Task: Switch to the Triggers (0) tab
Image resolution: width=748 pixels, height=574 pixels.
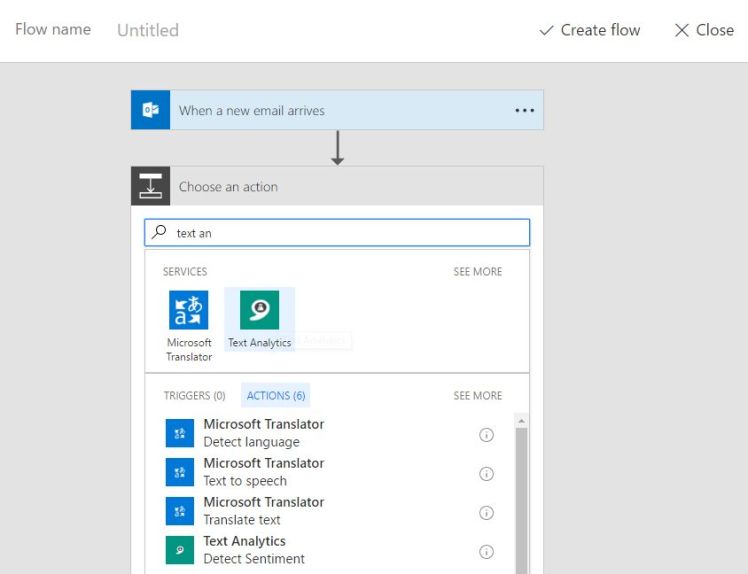Action: click(x=194, y=396)
